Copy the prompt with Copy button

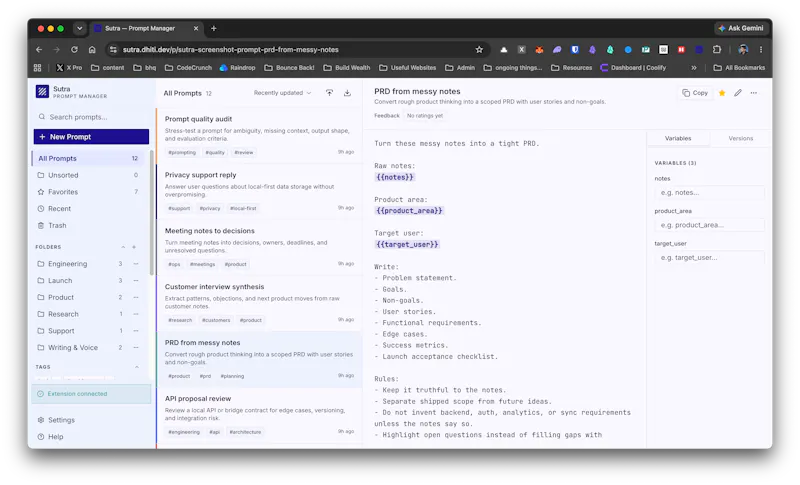point(695,93)
